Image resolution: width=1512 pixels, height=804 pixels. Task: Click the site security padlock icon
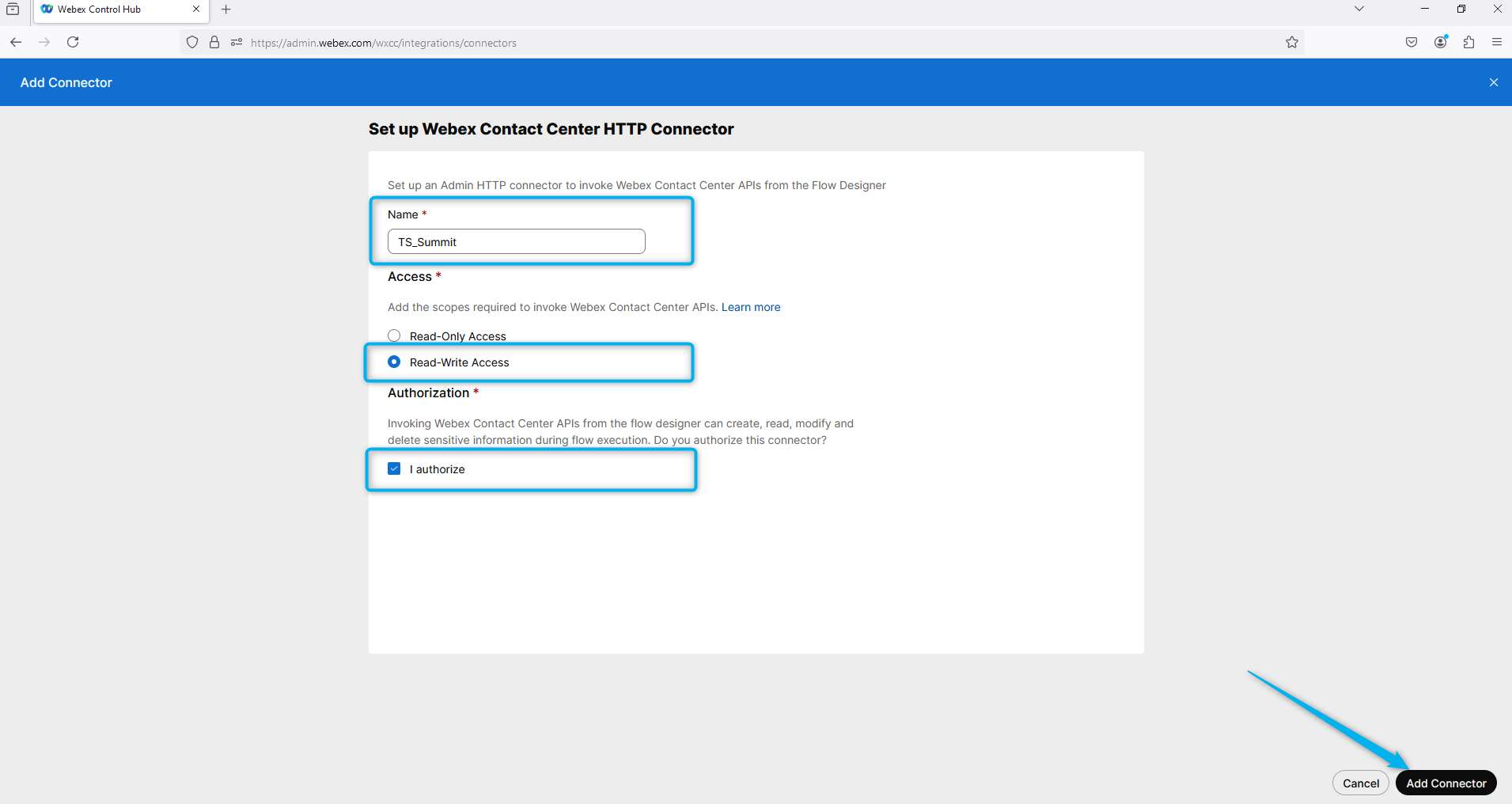(214, 42)
